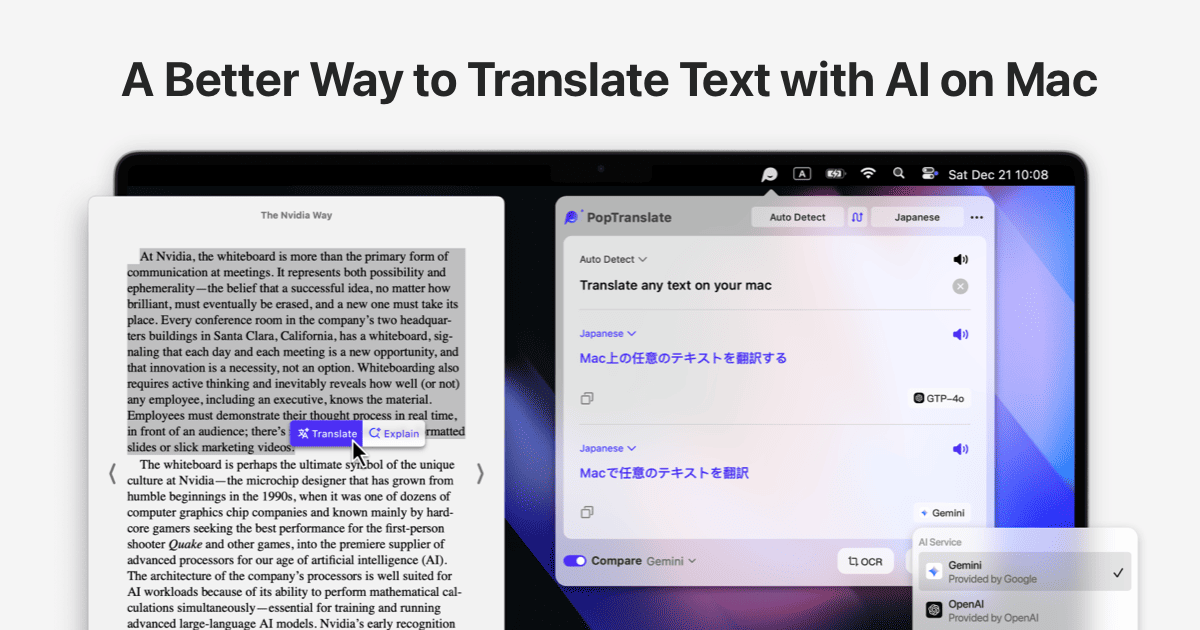This screenshot has height=630, width=1200.
Task: Select Auto Detect in the top toolbar
Action: [x=797, y=216]
